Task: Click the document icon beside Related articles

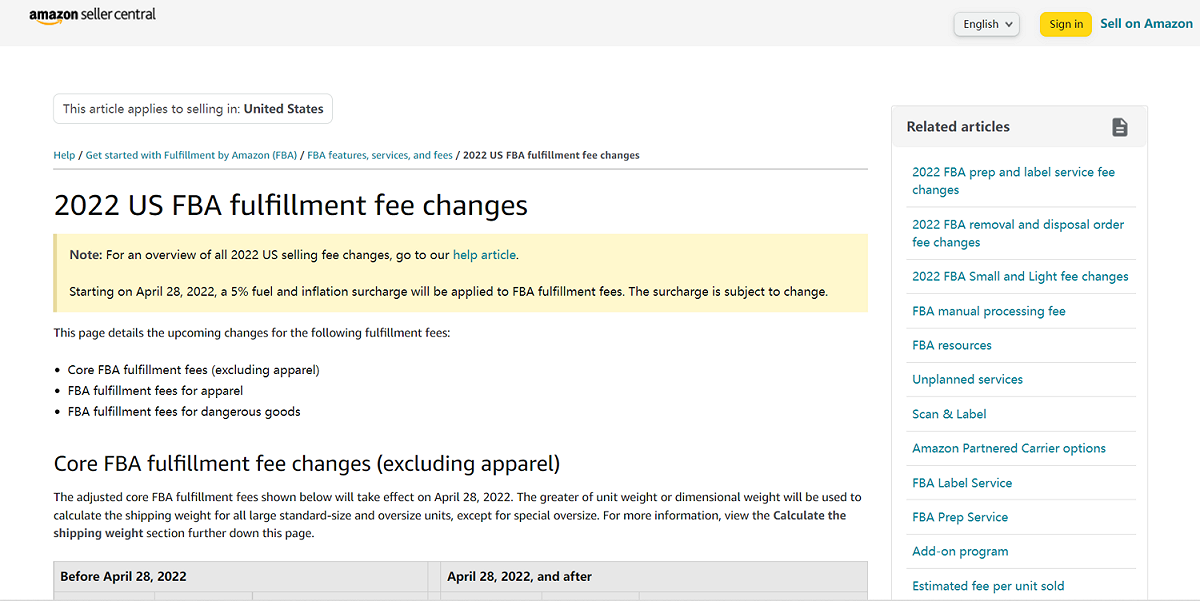Action: (1120, 127)
